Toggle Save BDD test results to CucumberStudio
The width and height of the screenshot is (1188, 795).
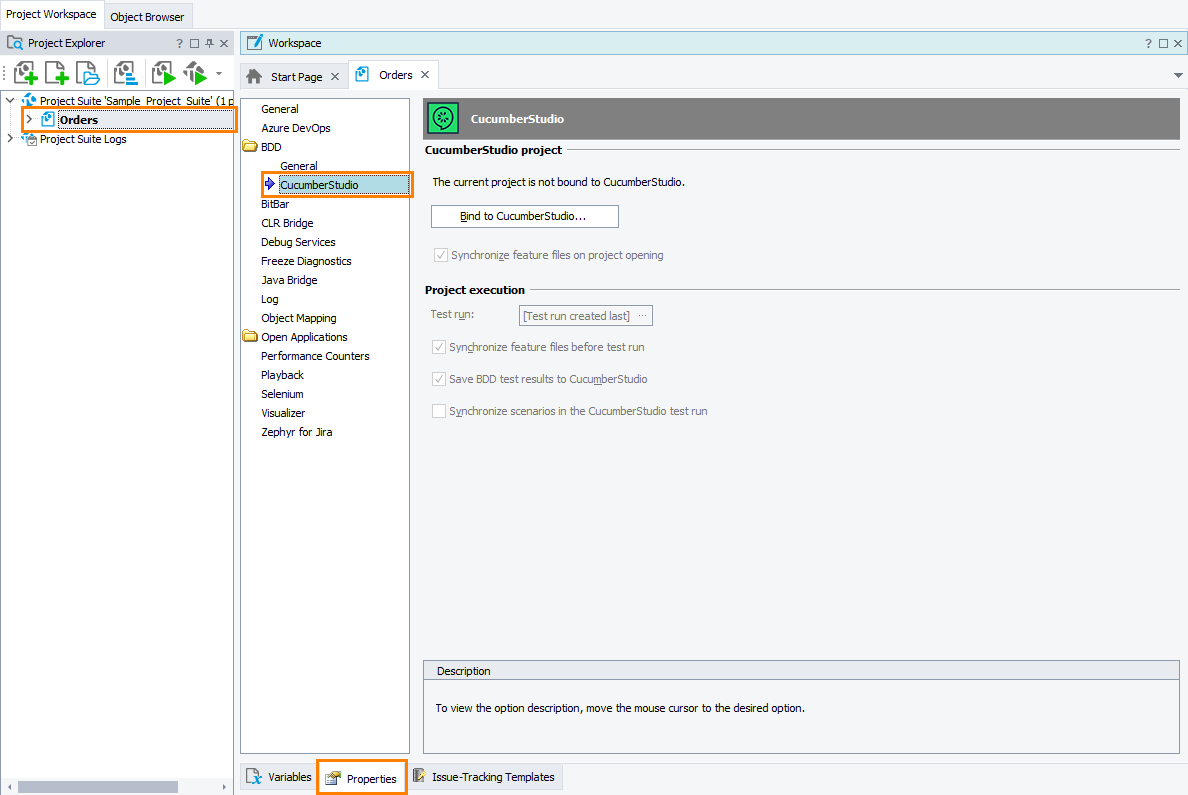click(x=439, y=379)
